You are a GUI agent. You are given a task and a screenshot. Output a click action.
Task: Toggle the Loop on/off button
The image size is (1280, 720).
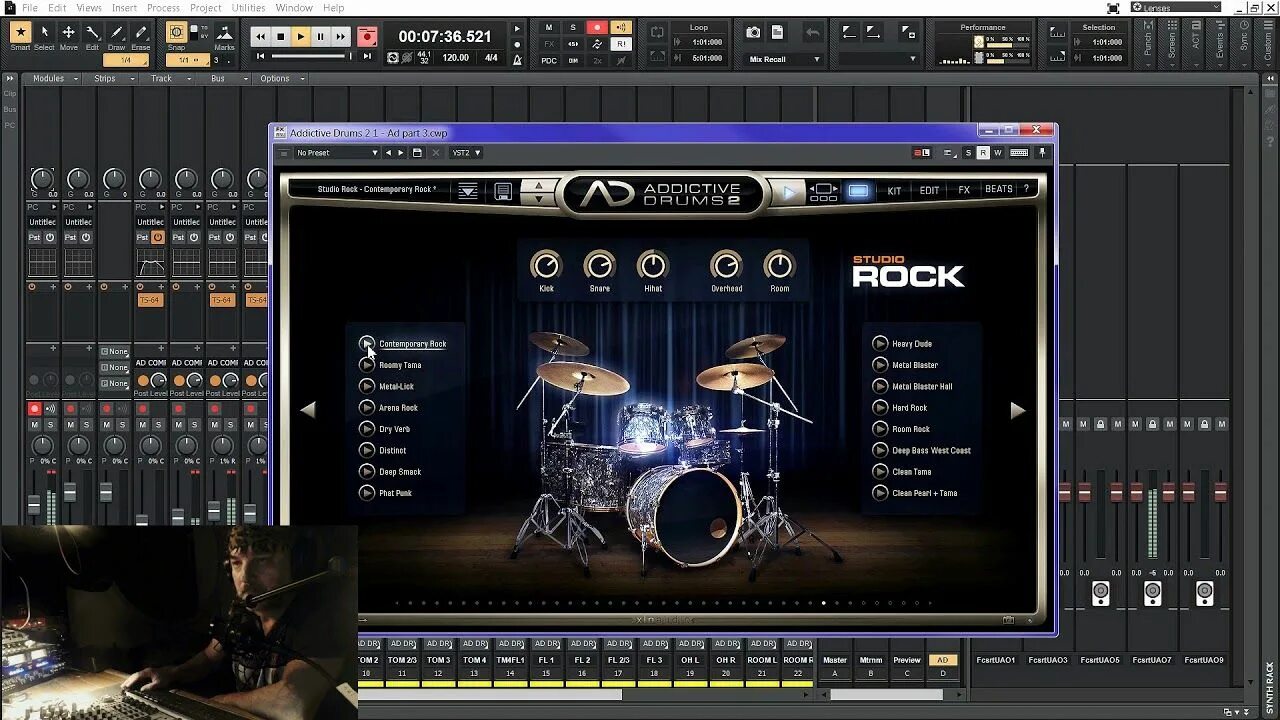click(657, 33)
